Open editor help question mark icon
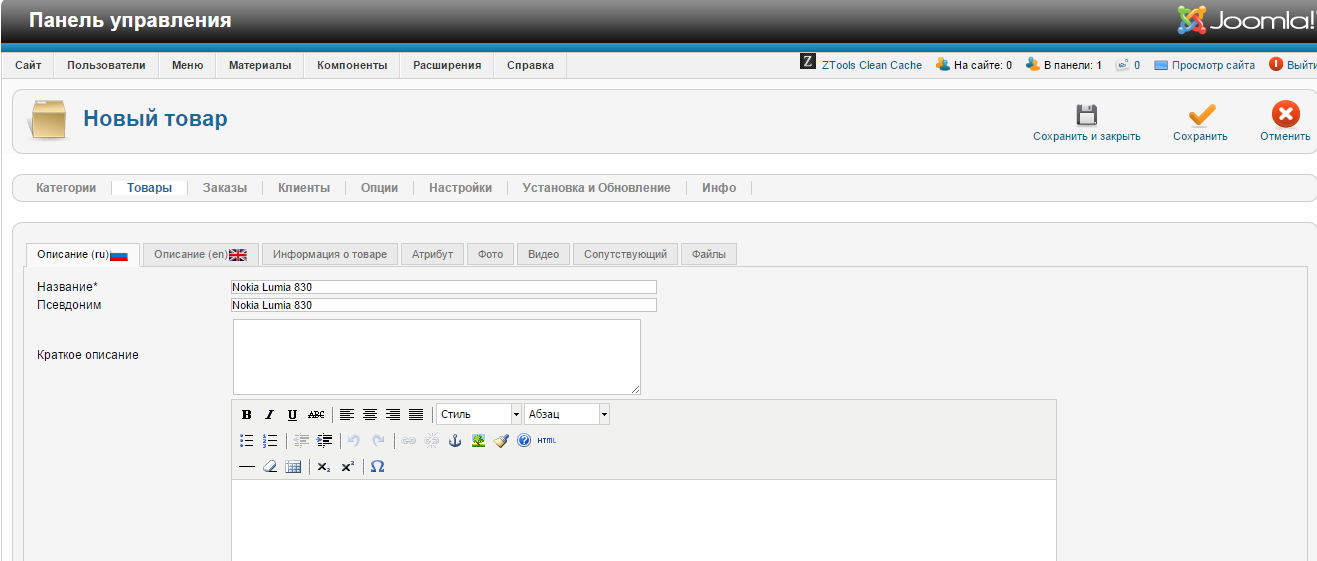 524,440
